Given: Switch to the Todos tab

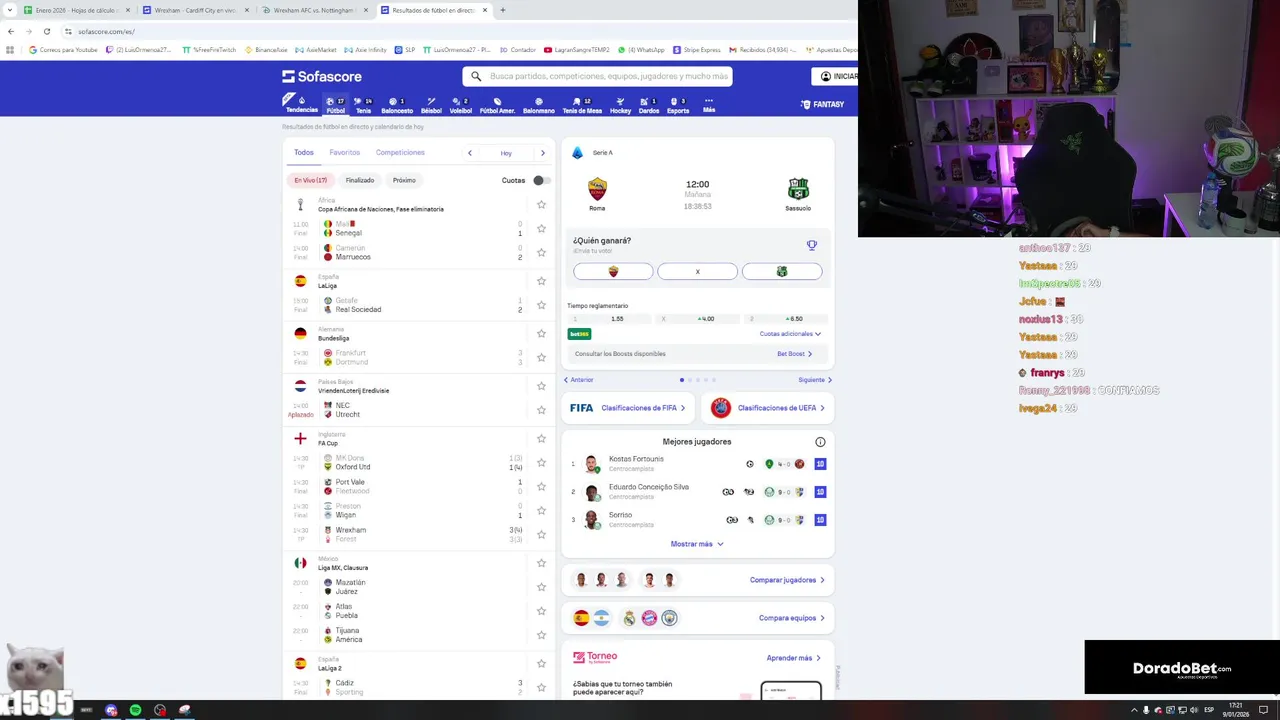Looking at the screenshot, I should pyautogui.click(x=304, y=153).
